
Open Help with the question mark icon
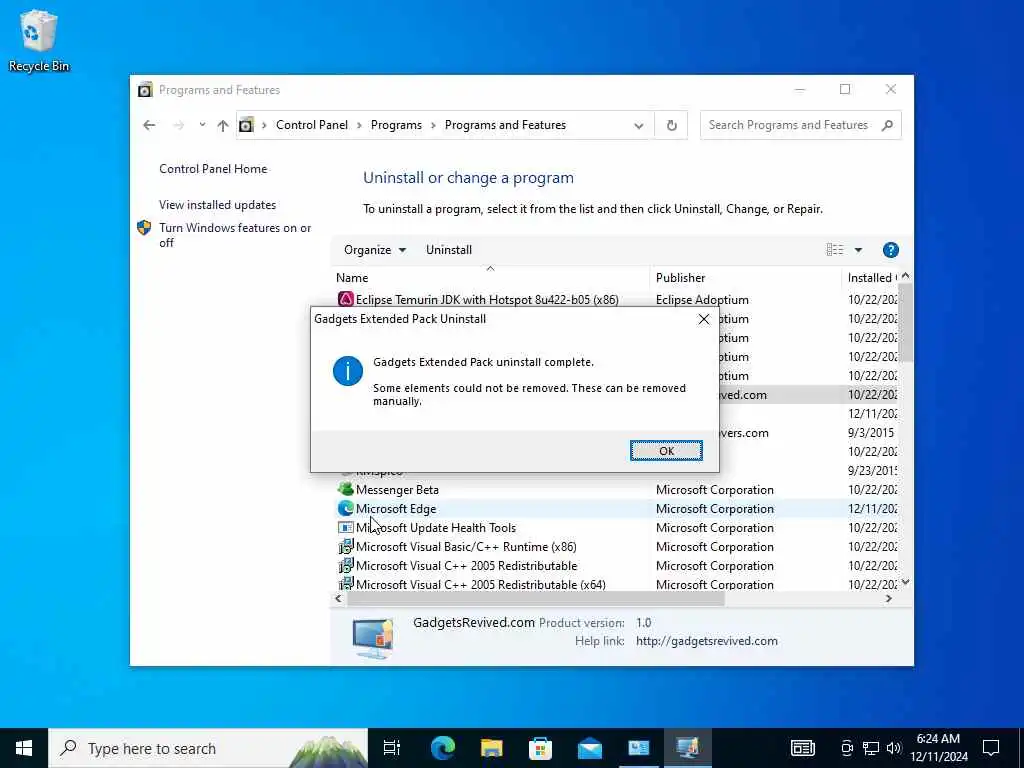click(x=890, y=249)
